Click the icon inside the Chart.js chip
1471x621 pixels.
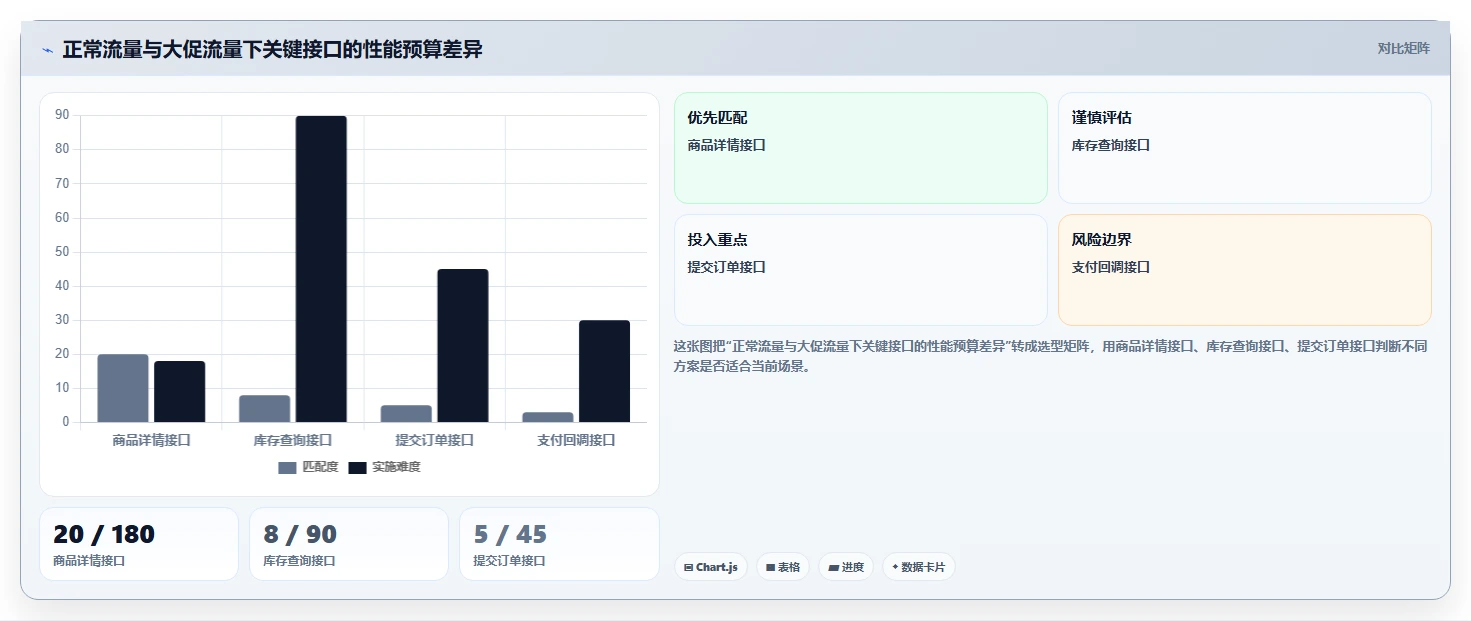coord(688,567)
